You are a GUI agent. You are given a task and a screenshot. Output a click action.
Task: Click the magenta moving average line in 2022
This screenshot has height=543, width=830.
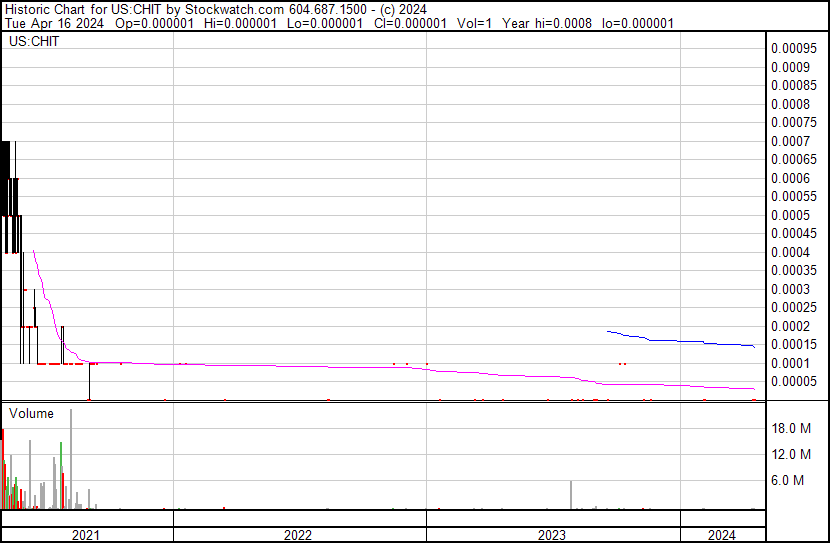pos(300,366)
